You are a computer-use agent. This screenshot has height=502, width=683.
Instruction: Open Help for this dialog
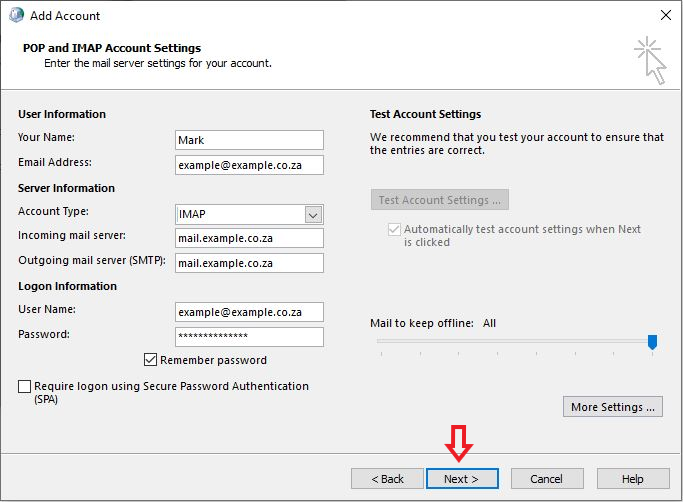(633, 478)
